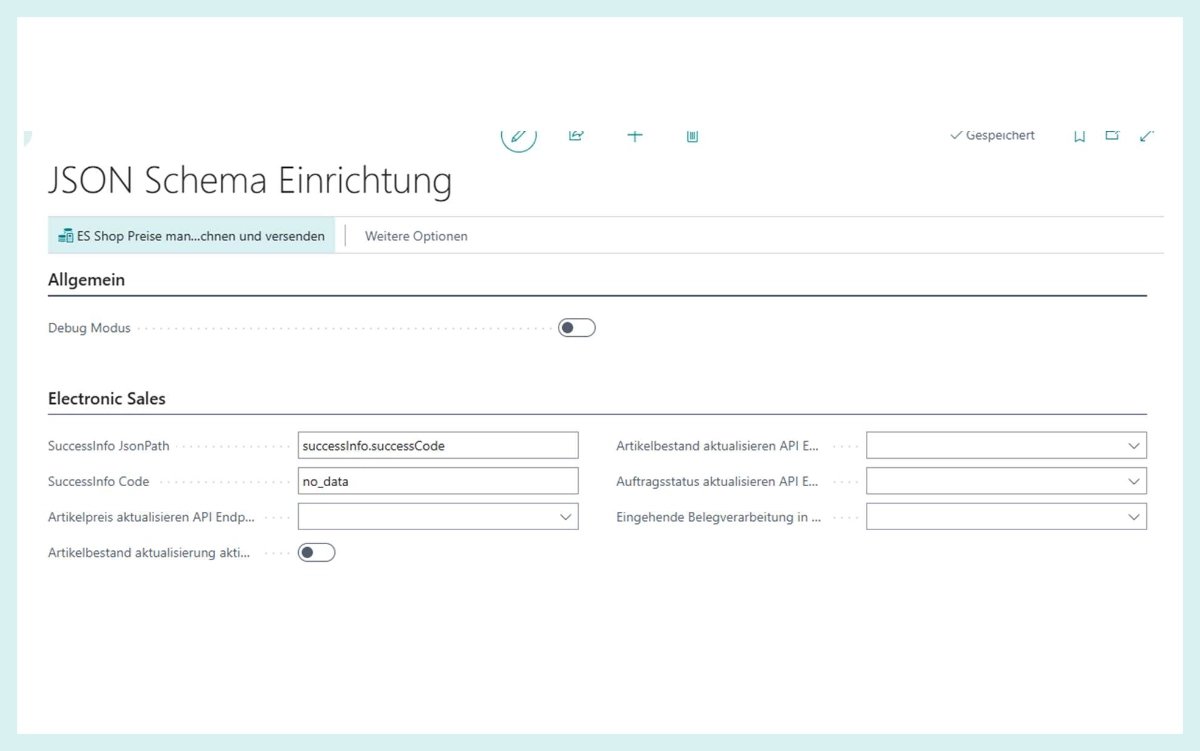Enable the Debug Modus toggle

576,328
